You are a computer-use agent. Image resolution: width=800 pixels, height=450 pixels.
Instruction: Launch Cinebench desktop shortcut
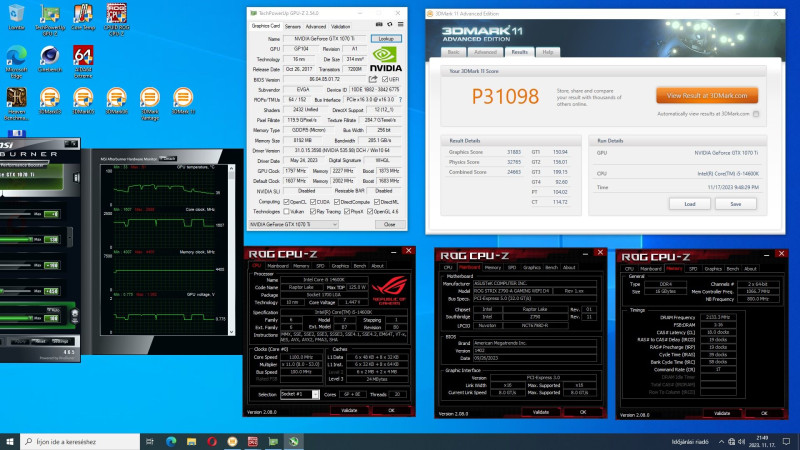coord(49,59)
